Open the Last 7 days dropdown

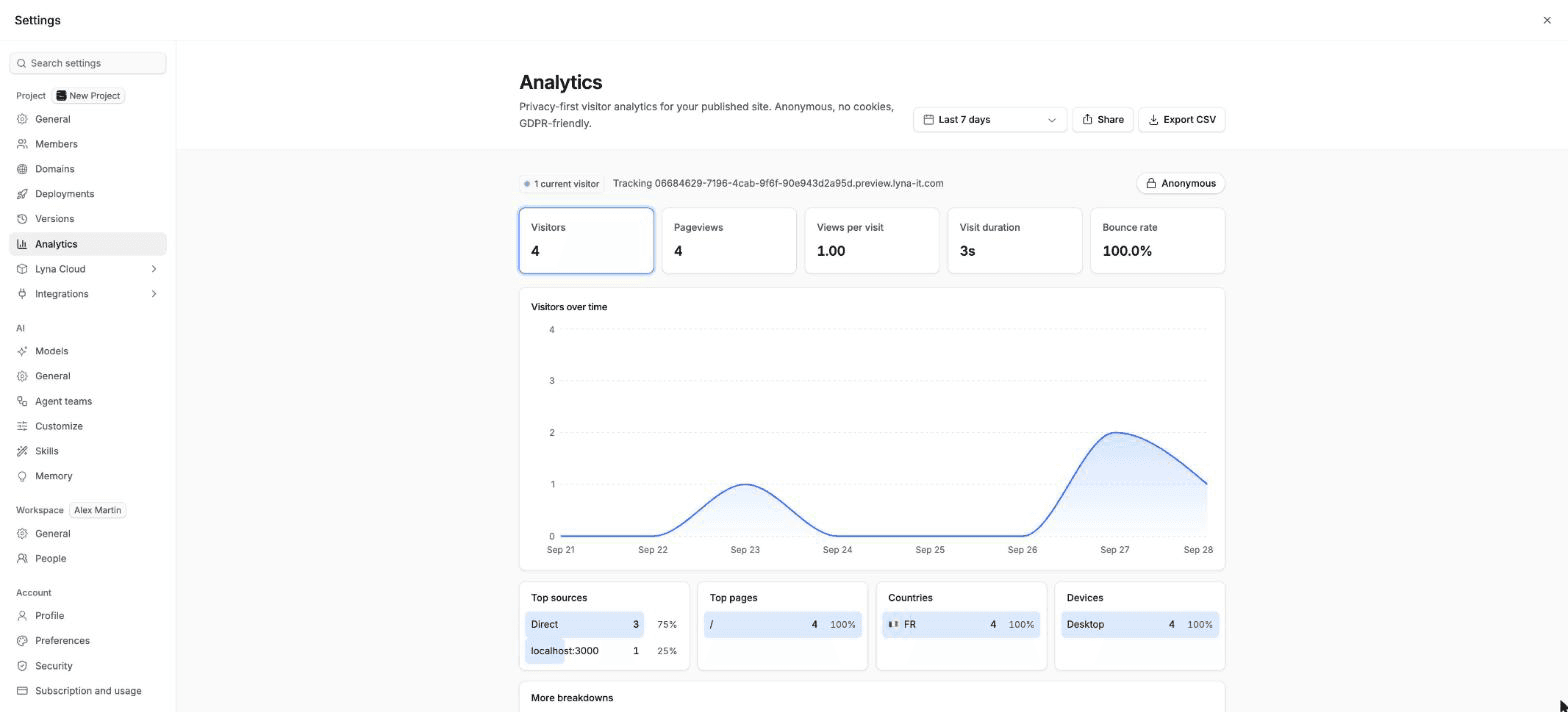[x=989, y=120]
